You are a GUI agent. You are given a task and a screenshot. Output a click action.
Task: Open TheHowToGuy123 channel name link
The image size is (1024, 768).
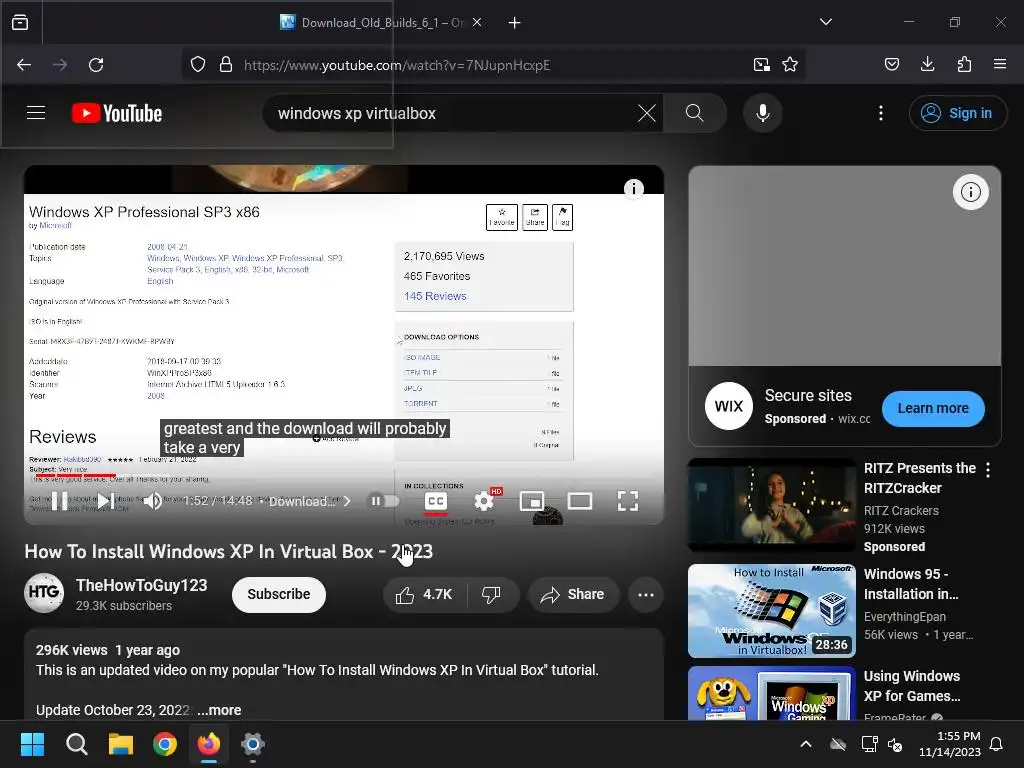tap(142, 585)
